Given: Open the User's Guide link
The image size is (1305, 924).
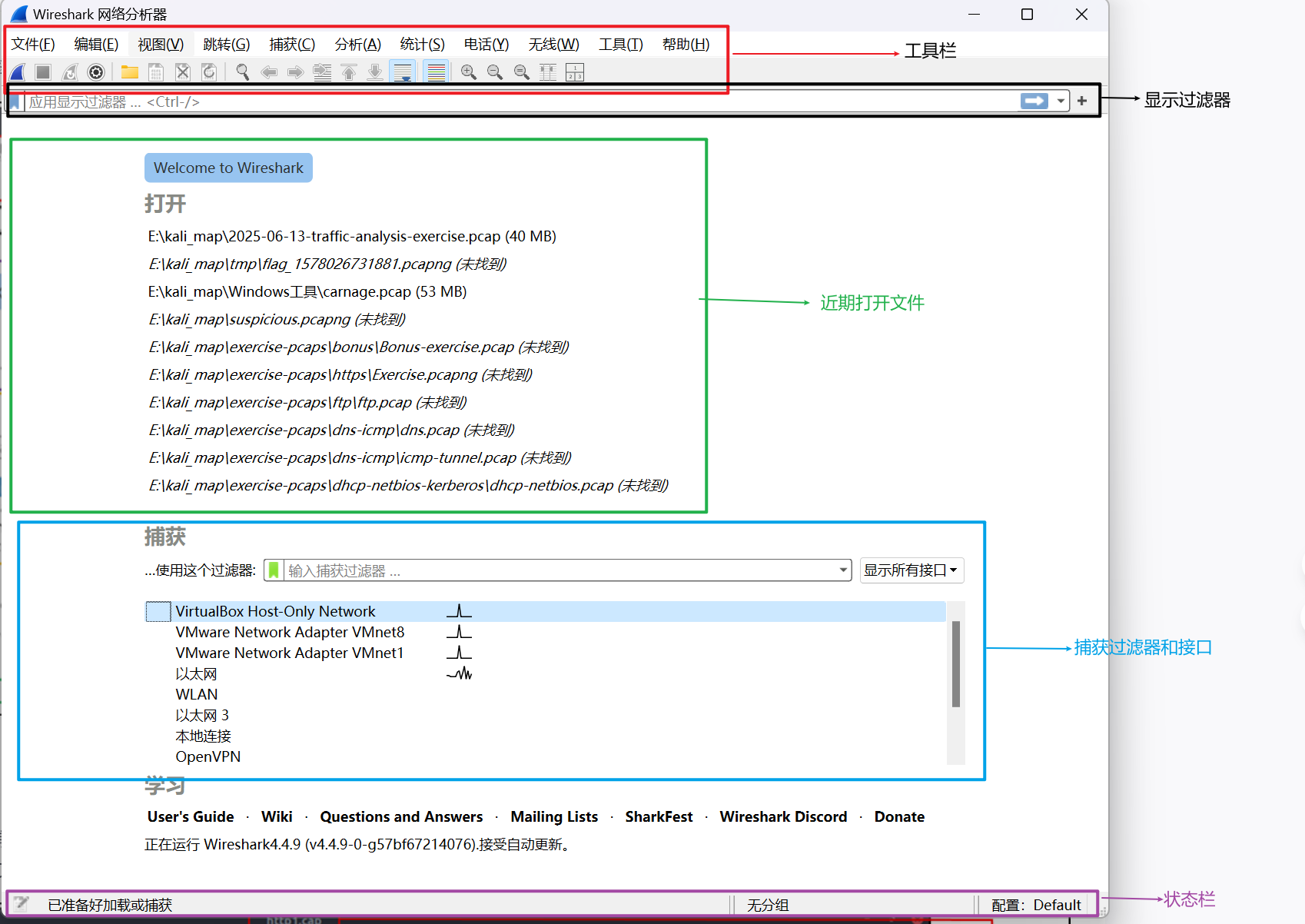Looking at the screenshot, I should click(191, 816).
